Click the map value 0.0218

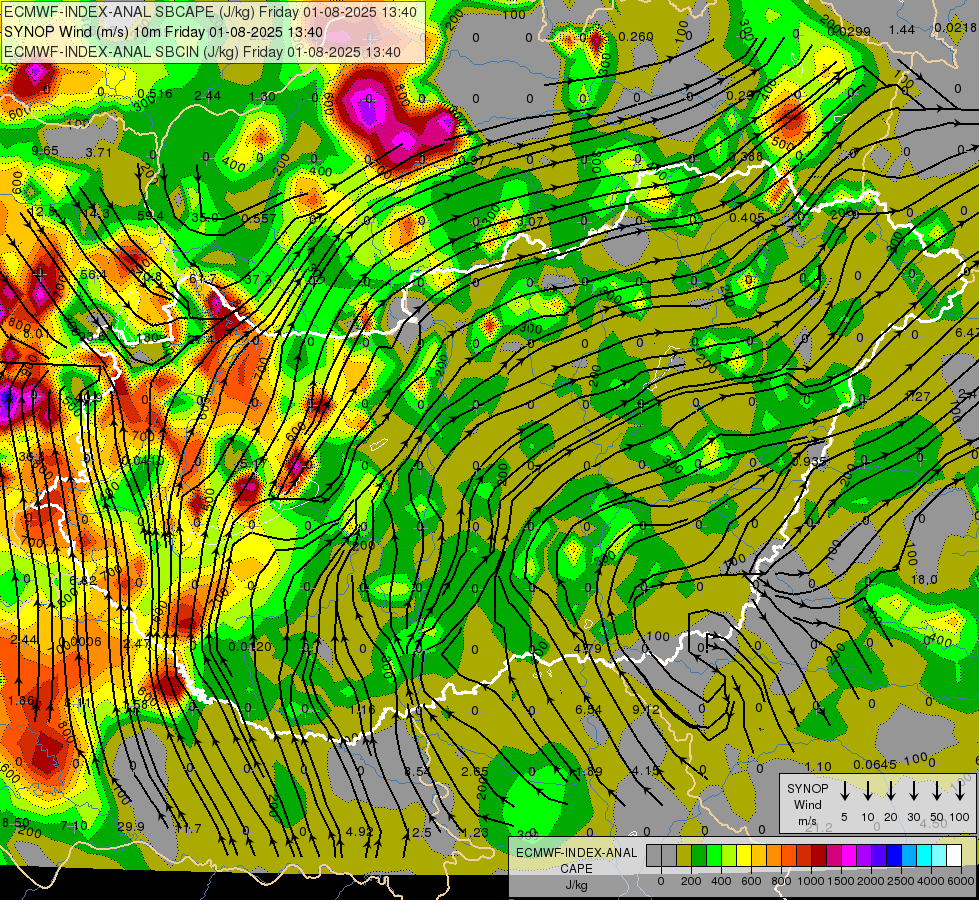[x=955, y=27]
